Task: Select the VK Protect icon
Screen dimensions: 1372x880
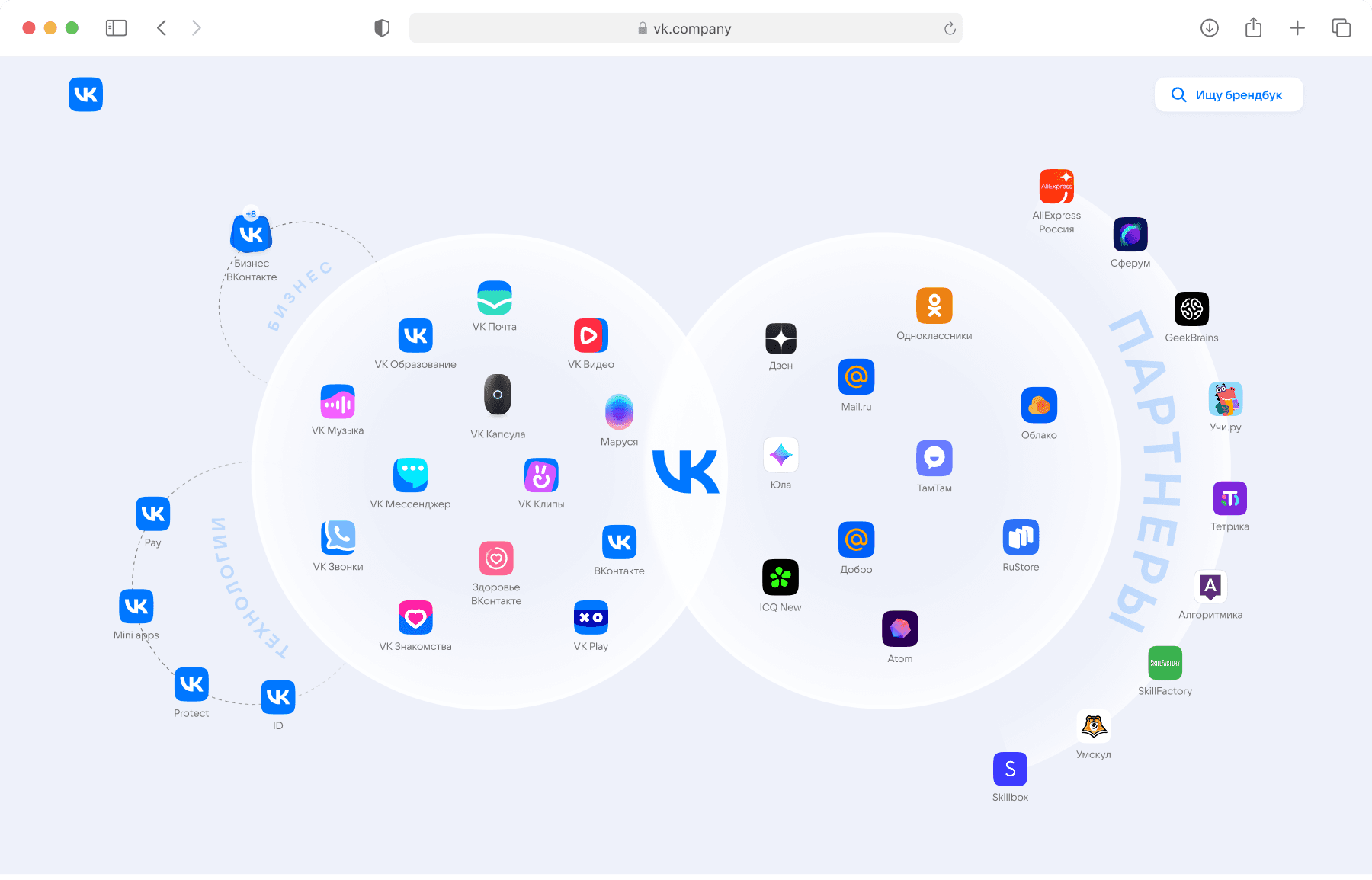Action: click(191, 684)
